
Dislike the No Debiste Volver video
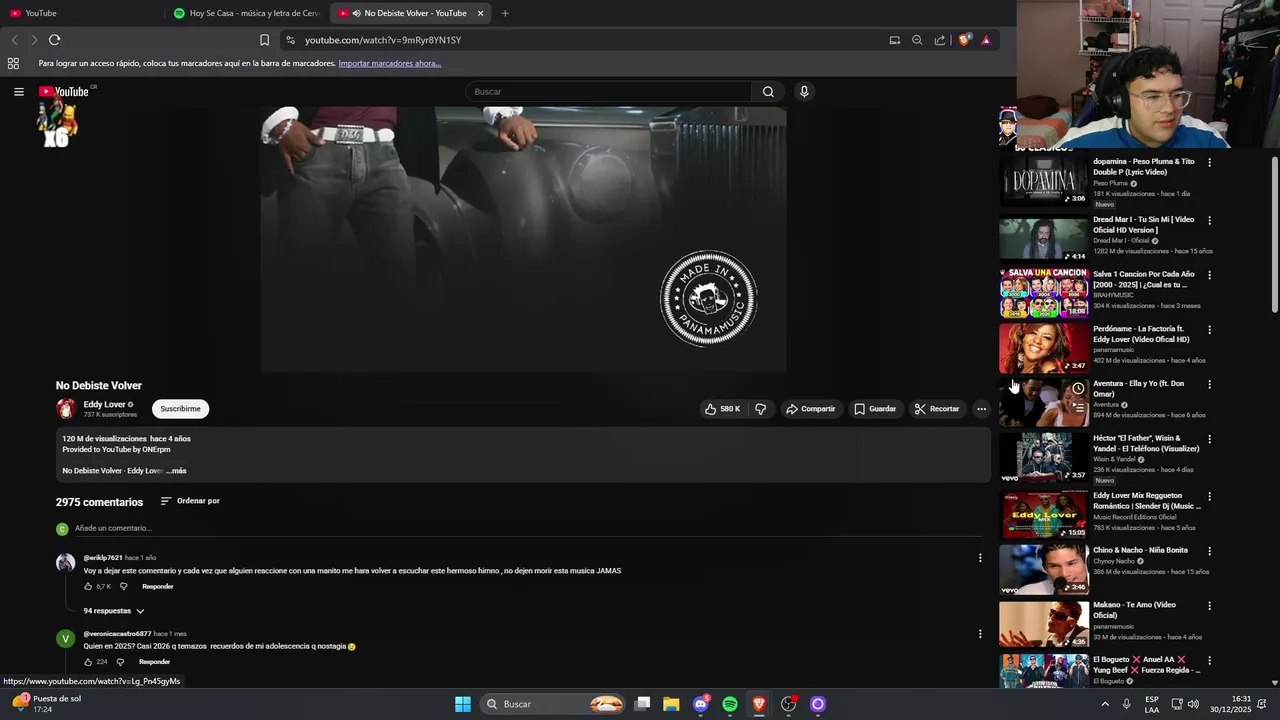click(761, 409)
